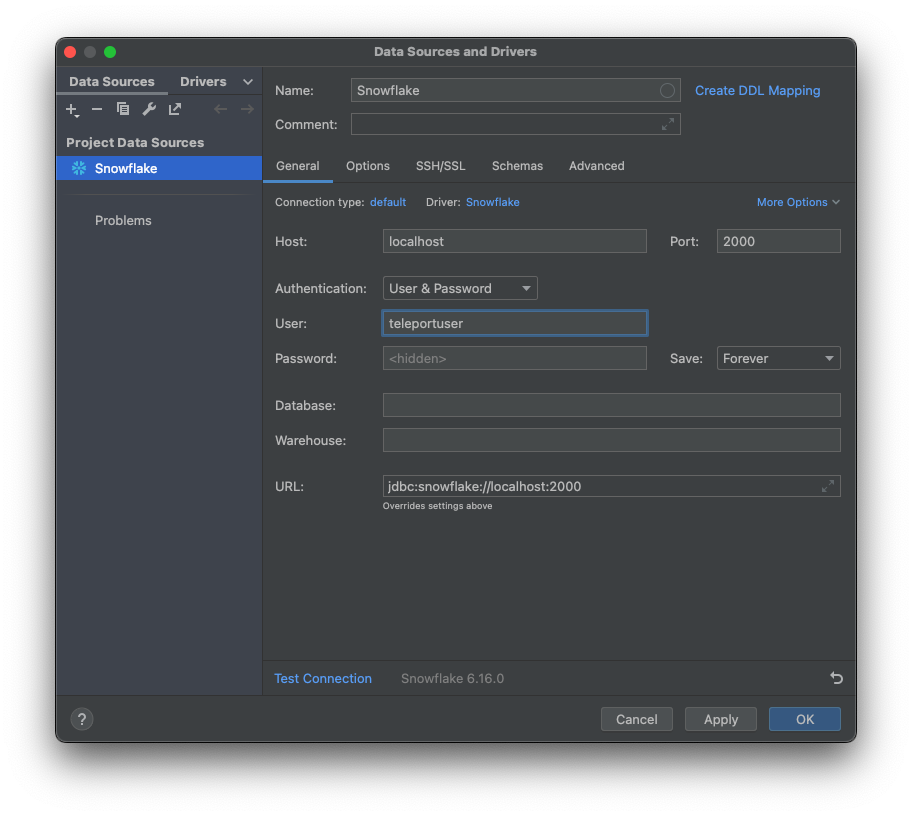Add a new data source with the plus icon

click(71, 109)
